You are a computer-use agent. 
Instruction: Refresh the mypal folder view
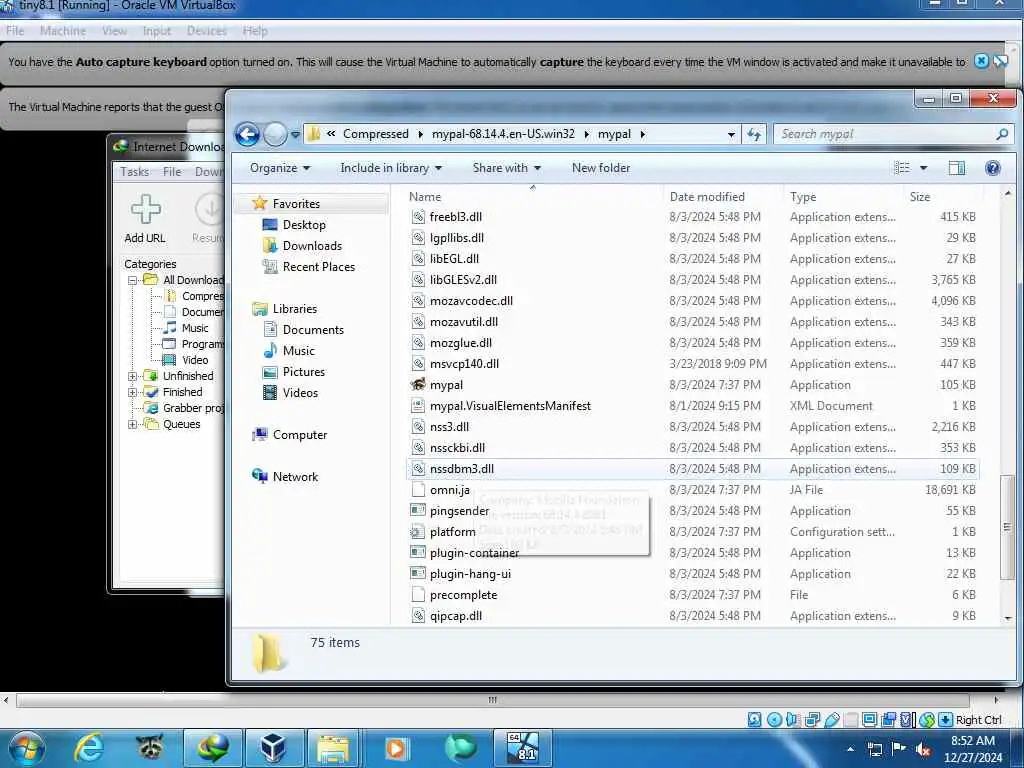(754, 134)
